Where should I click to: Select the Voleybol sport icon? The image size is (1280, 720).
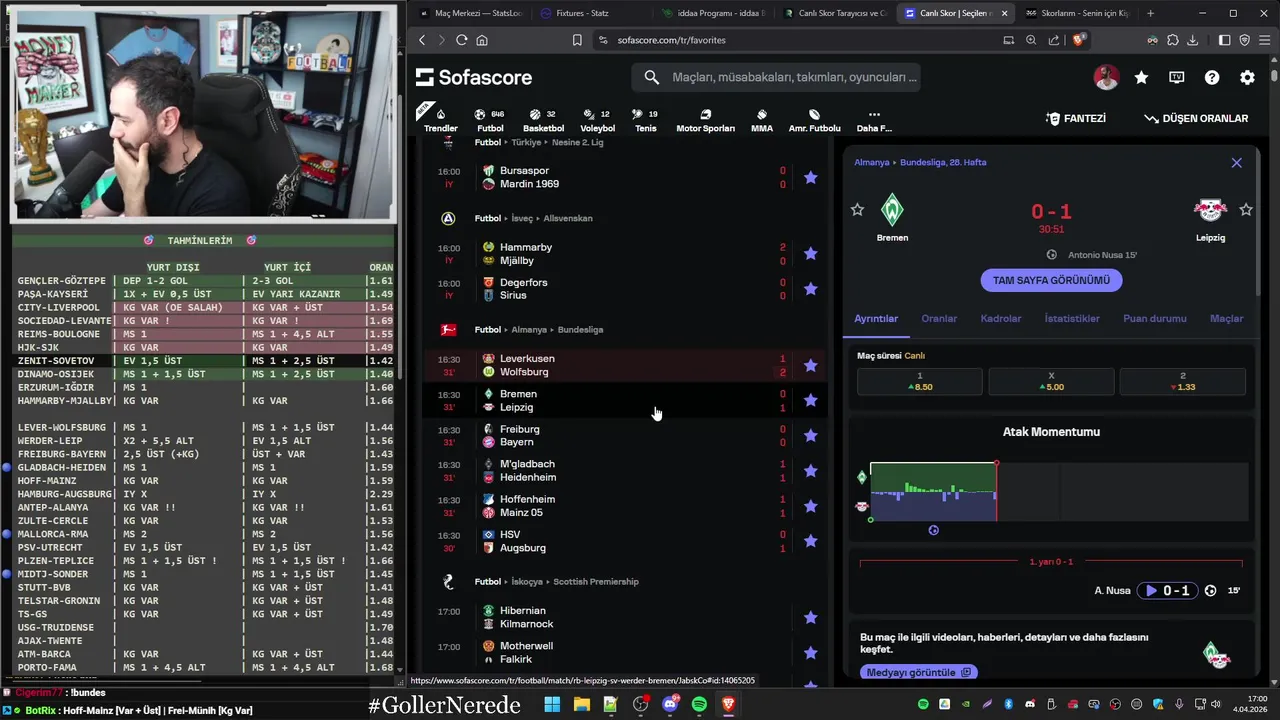(x=598, y=120)
